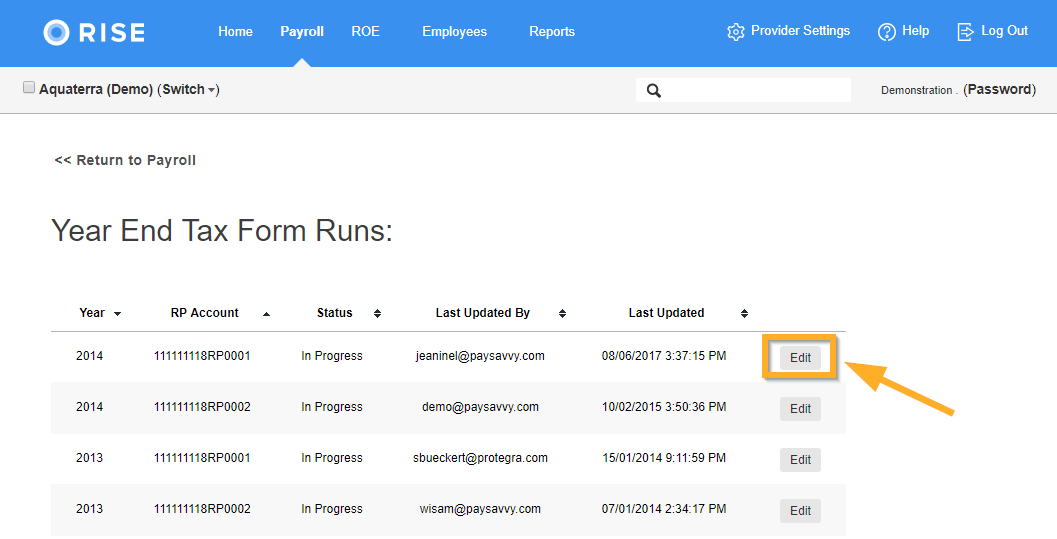Viewport: 1057px width, 539px height.
Task: Click timestamp 07/01/2014 2:34:17 PM
Action: coord(664,509)
